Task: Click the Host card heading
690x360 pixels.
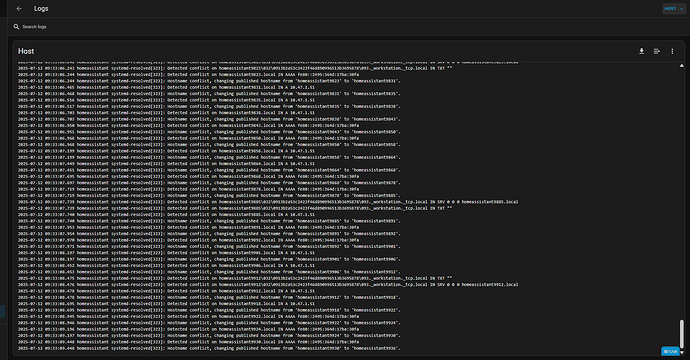Action: point(26,51)
